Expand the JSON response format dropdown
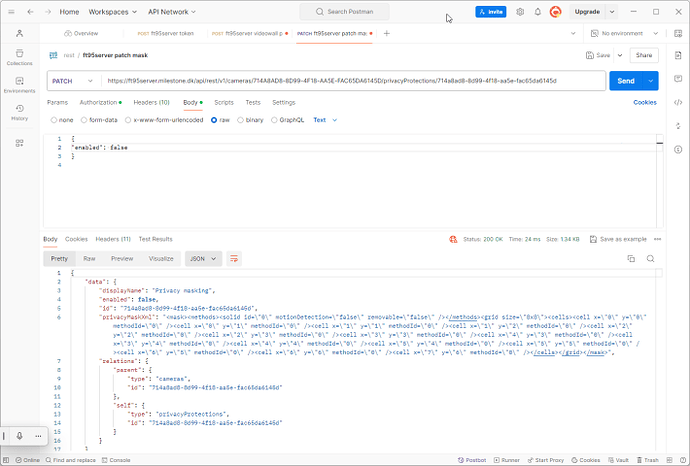Image resolution: width=690 pixels, height=466 pixels. 203,258
